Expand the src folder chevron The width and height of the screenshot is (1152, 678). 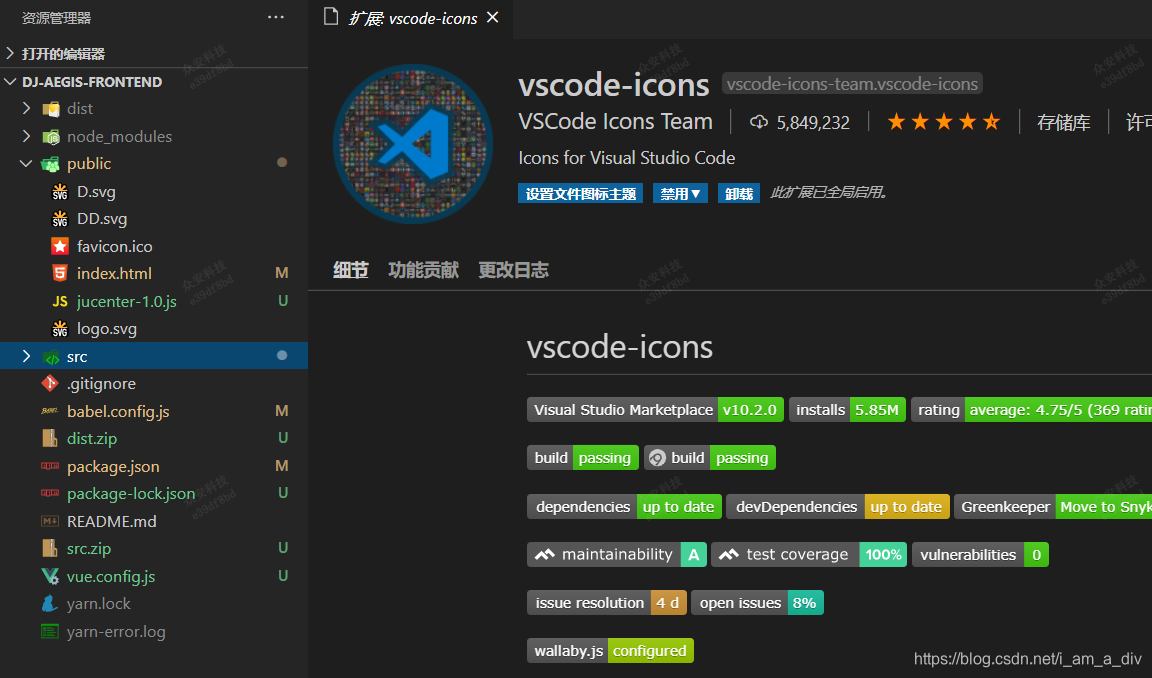[26, 356]
